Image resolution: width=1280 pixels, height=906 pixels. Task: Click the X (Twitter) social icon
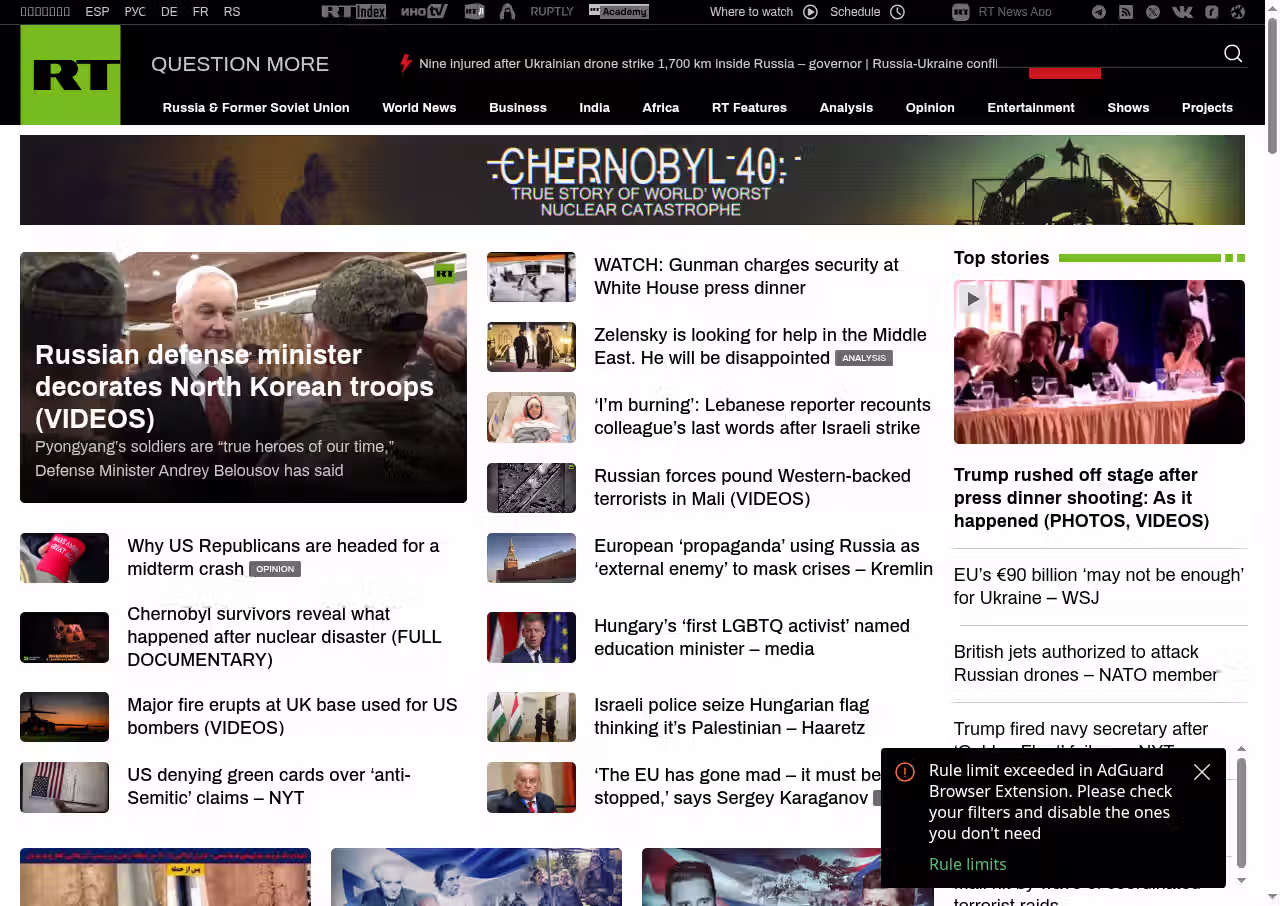[x=1153, y=12]
